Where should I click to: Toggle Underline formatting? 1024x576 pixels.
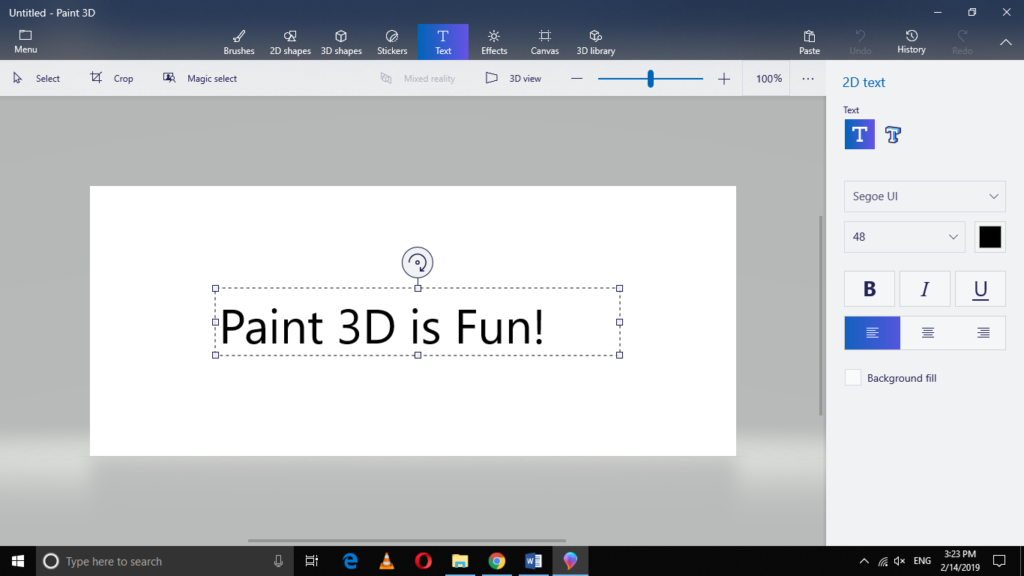point(980,289)
